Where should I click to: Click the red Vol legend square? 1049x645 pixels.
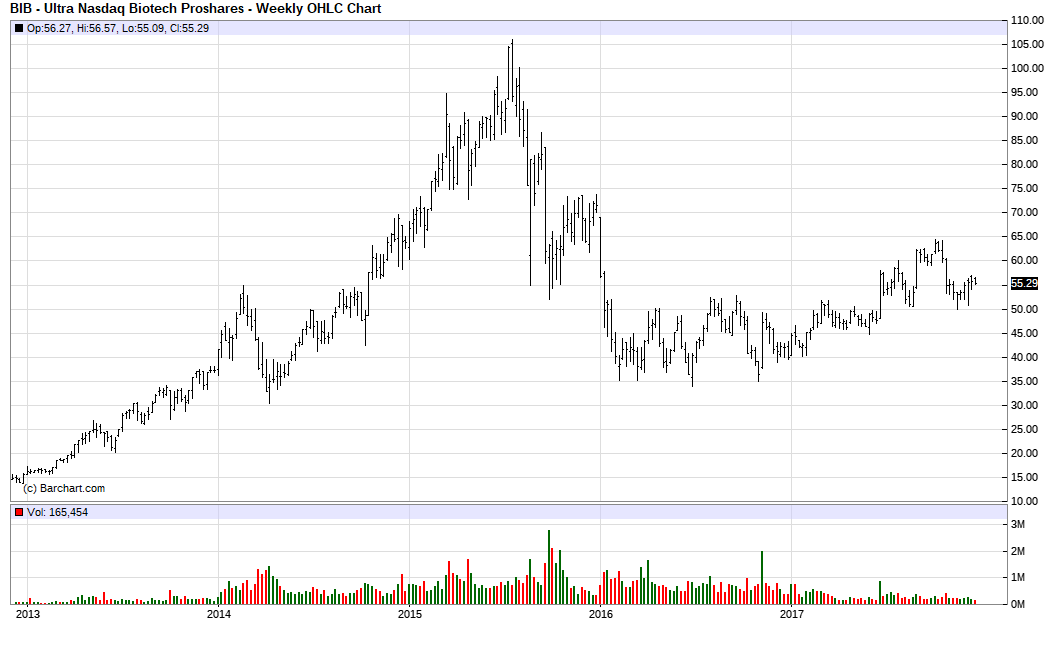19,512
